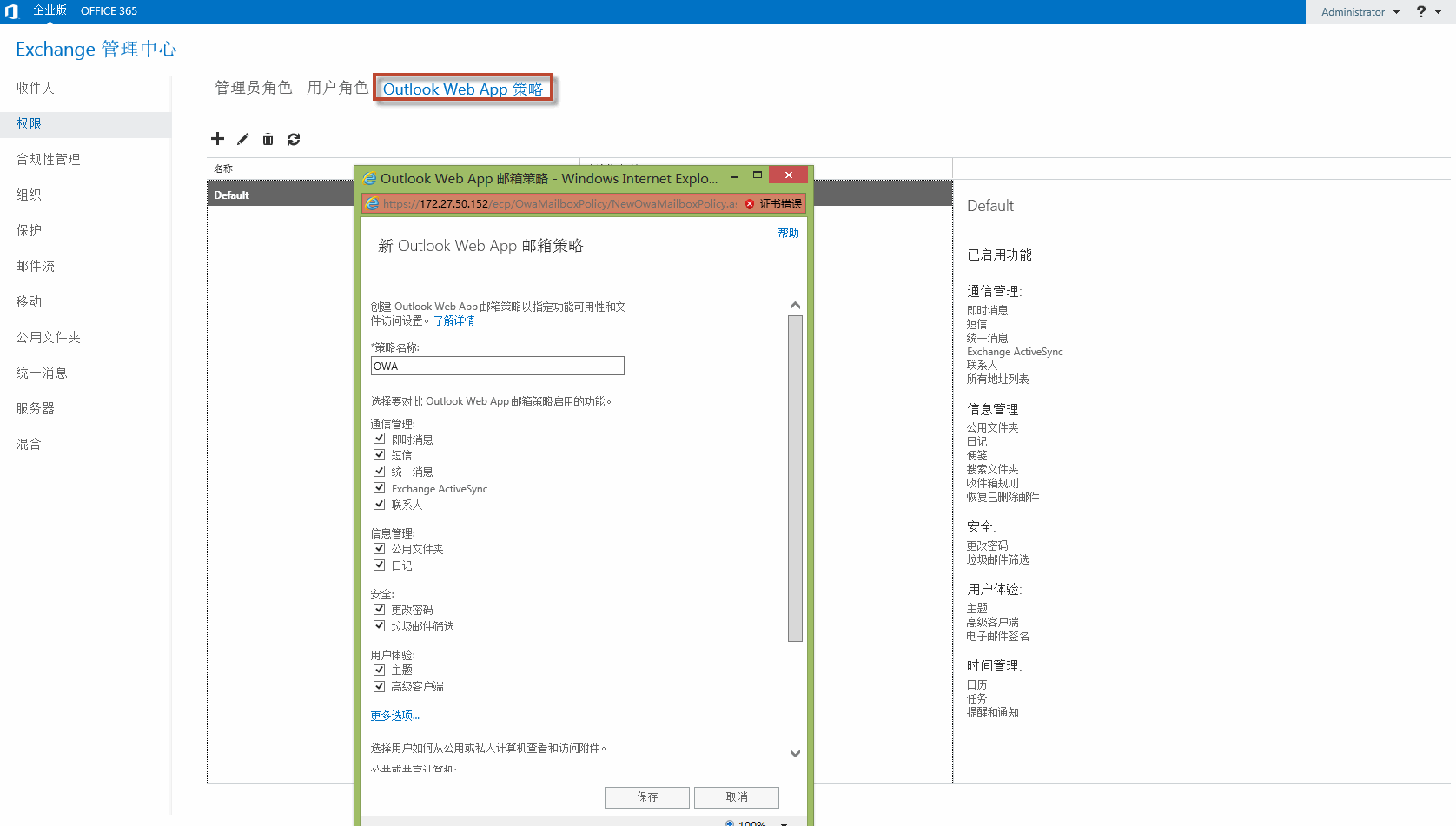Toggle the Exchange ActiveSync checkbox
The height and width of the screenshot is (826, 1456).
click(x=380, y=488)
